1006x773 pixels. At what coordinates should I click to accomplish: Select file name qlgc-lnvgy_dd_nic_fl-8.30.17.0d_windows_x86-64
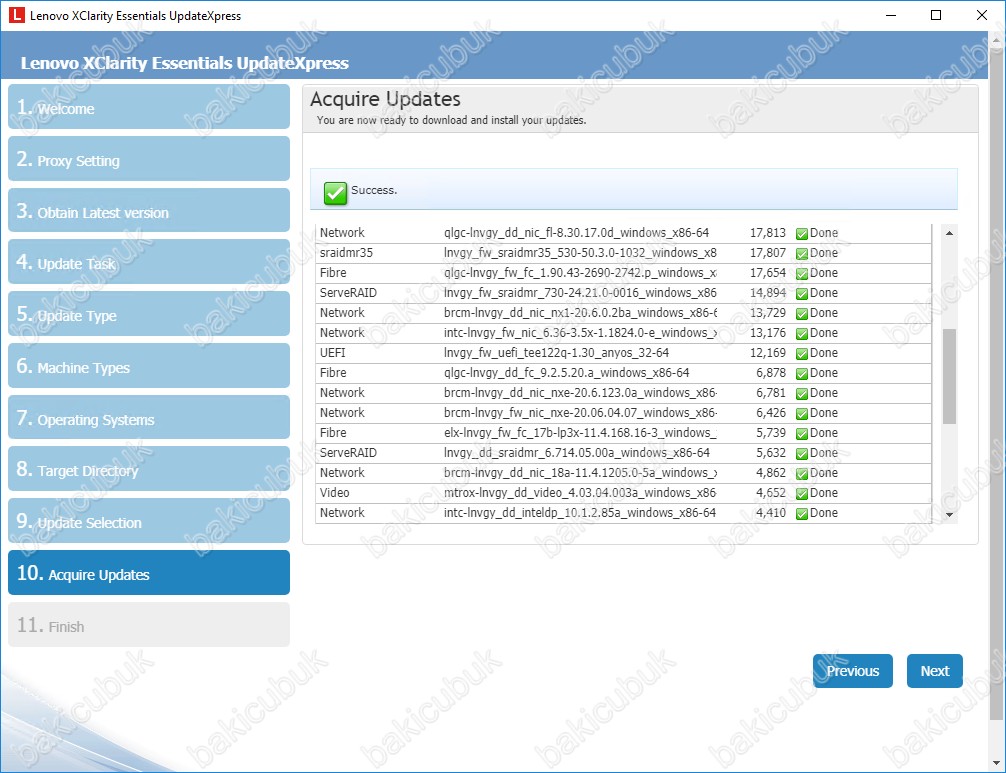[576, 233]
